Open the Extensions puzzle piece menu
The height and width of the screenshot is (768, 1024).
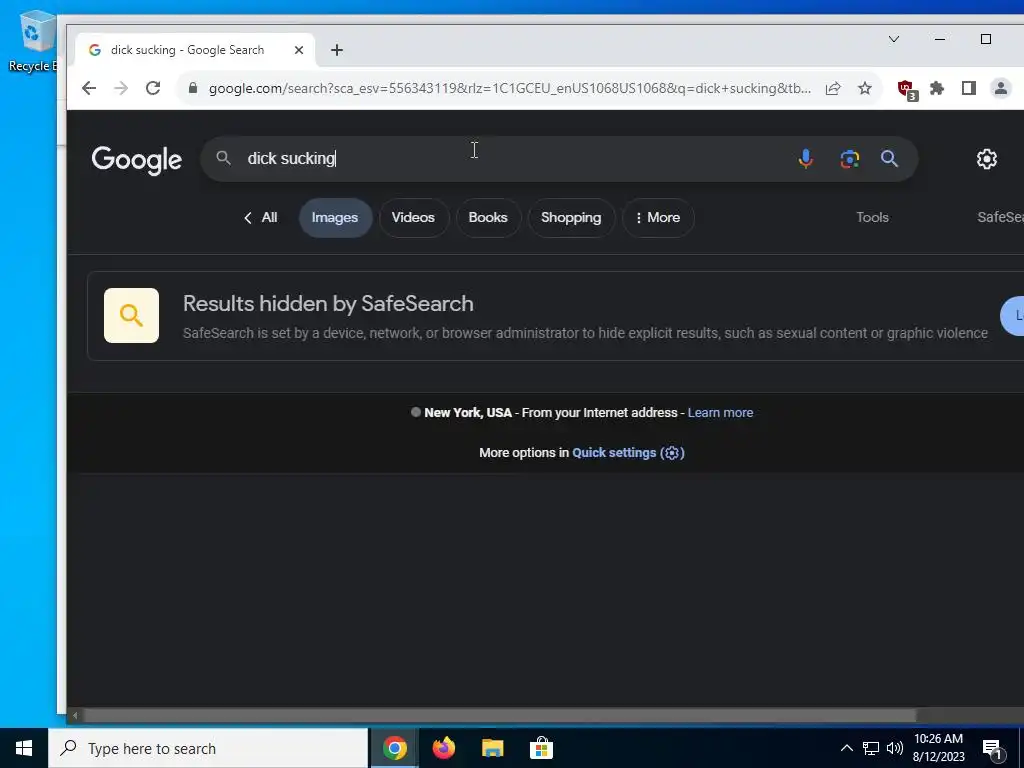point(937,88)
